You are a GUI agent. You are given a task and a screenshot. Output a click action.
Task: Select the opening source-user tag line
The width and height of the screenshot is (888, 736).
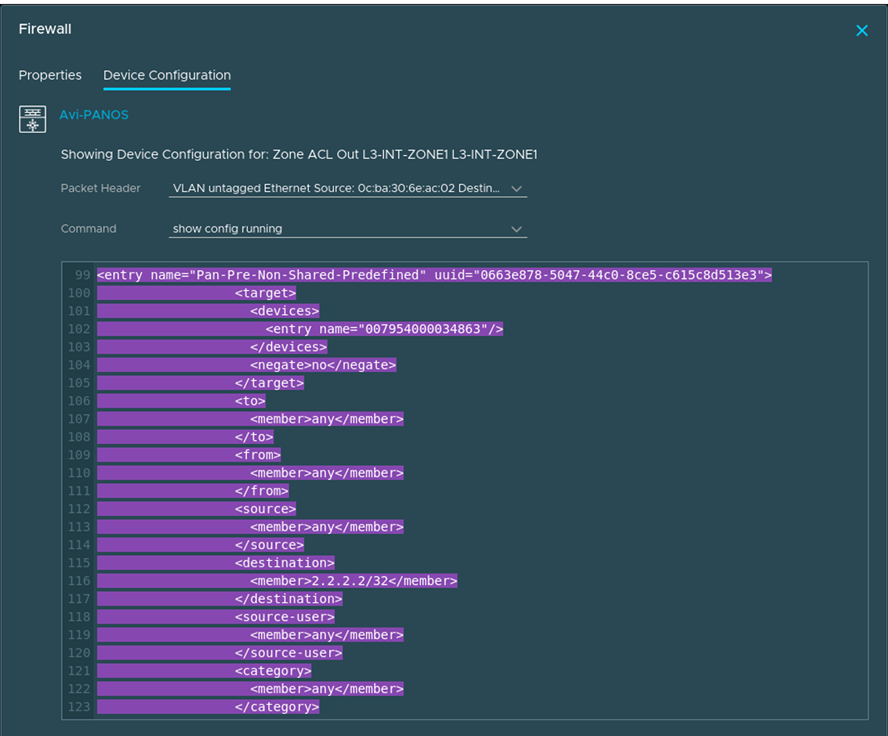pyautogui.click(x=284, y=617)
